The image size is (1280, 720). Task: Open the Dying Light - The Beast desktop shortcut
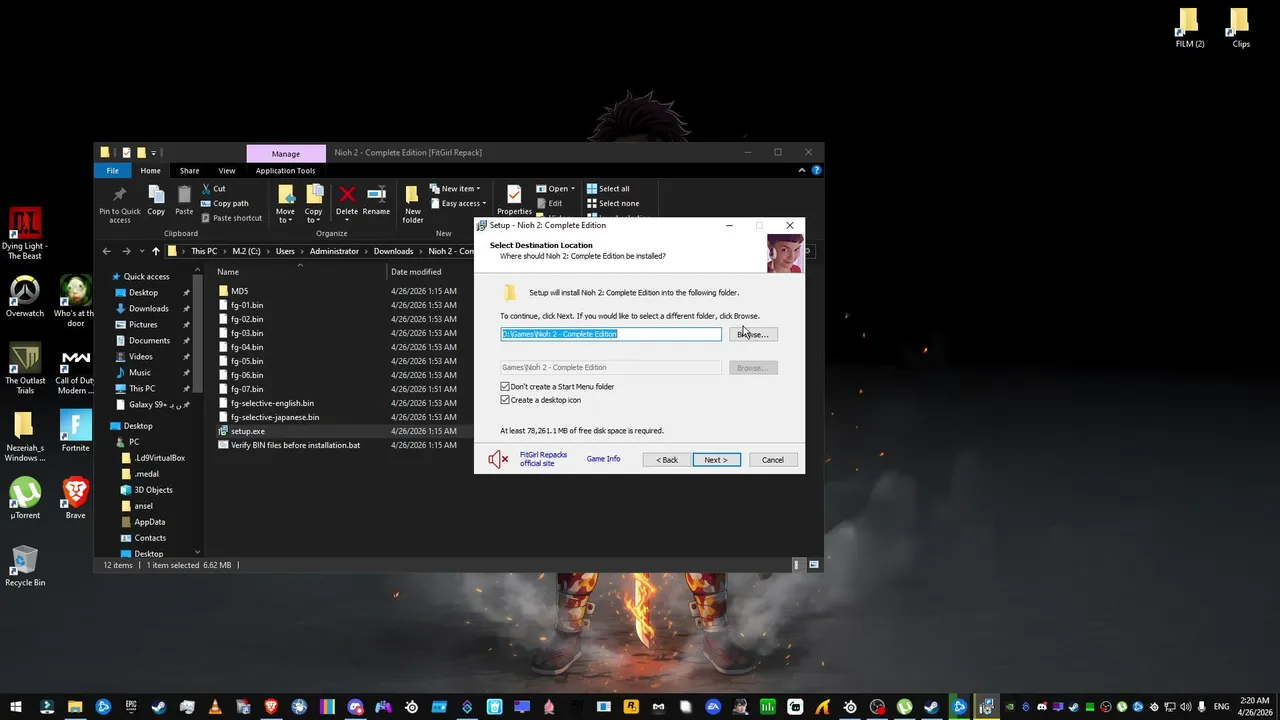25,234
